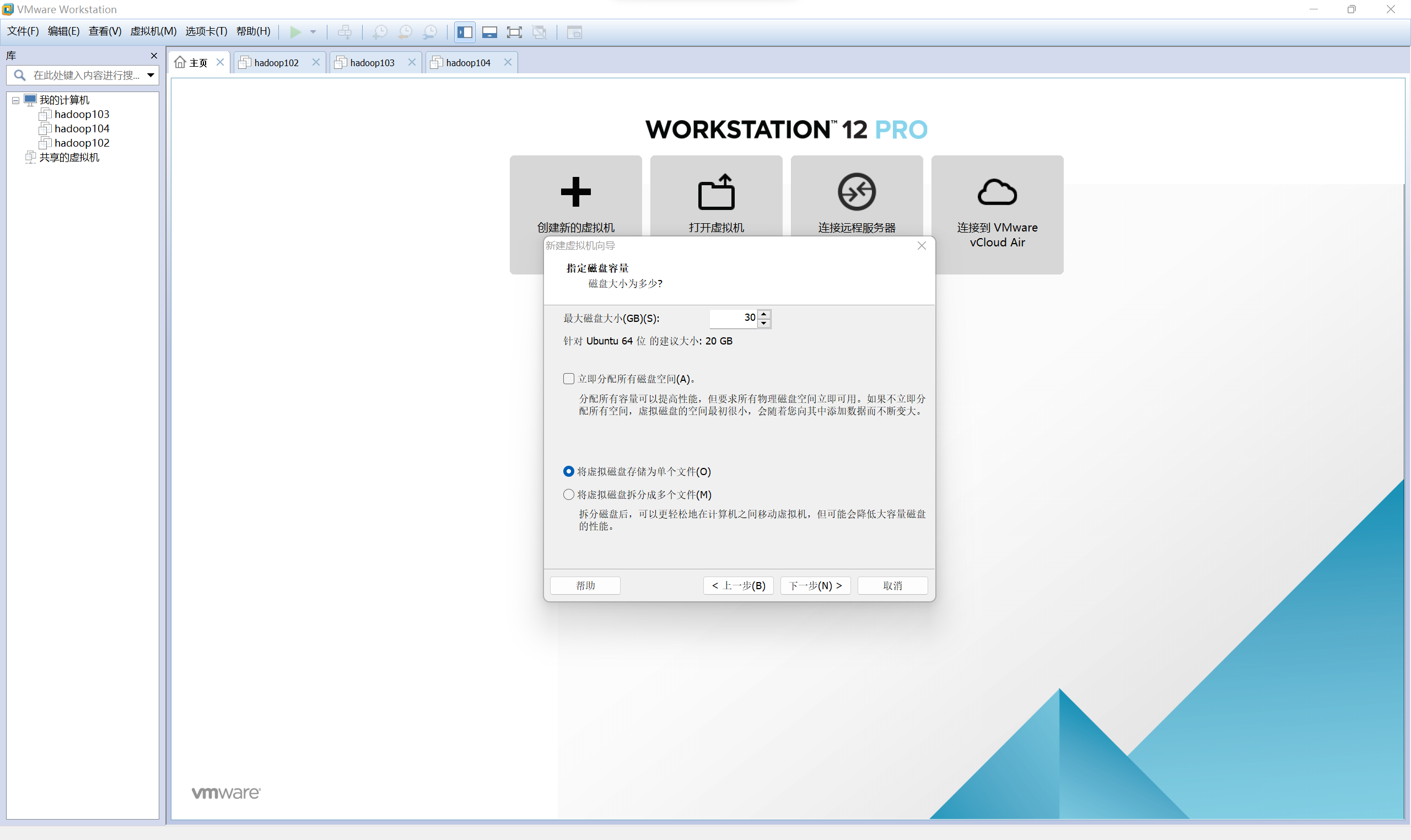Click the VMware vCloud Air cloud icon
Viewport: 1411px width, 840px height.
point(997,192)
